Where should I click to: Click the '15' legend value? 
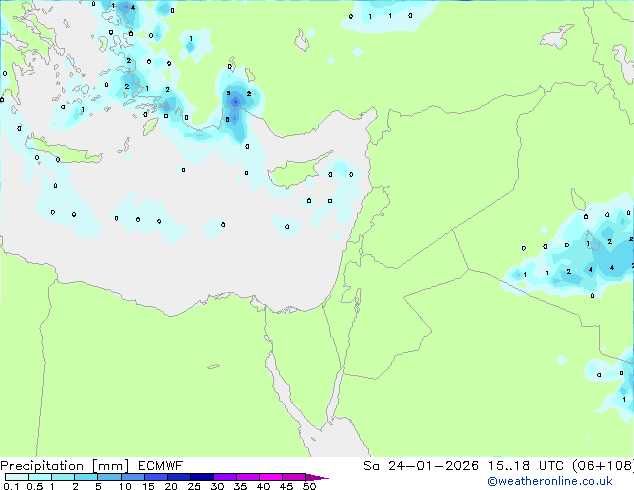148,486
